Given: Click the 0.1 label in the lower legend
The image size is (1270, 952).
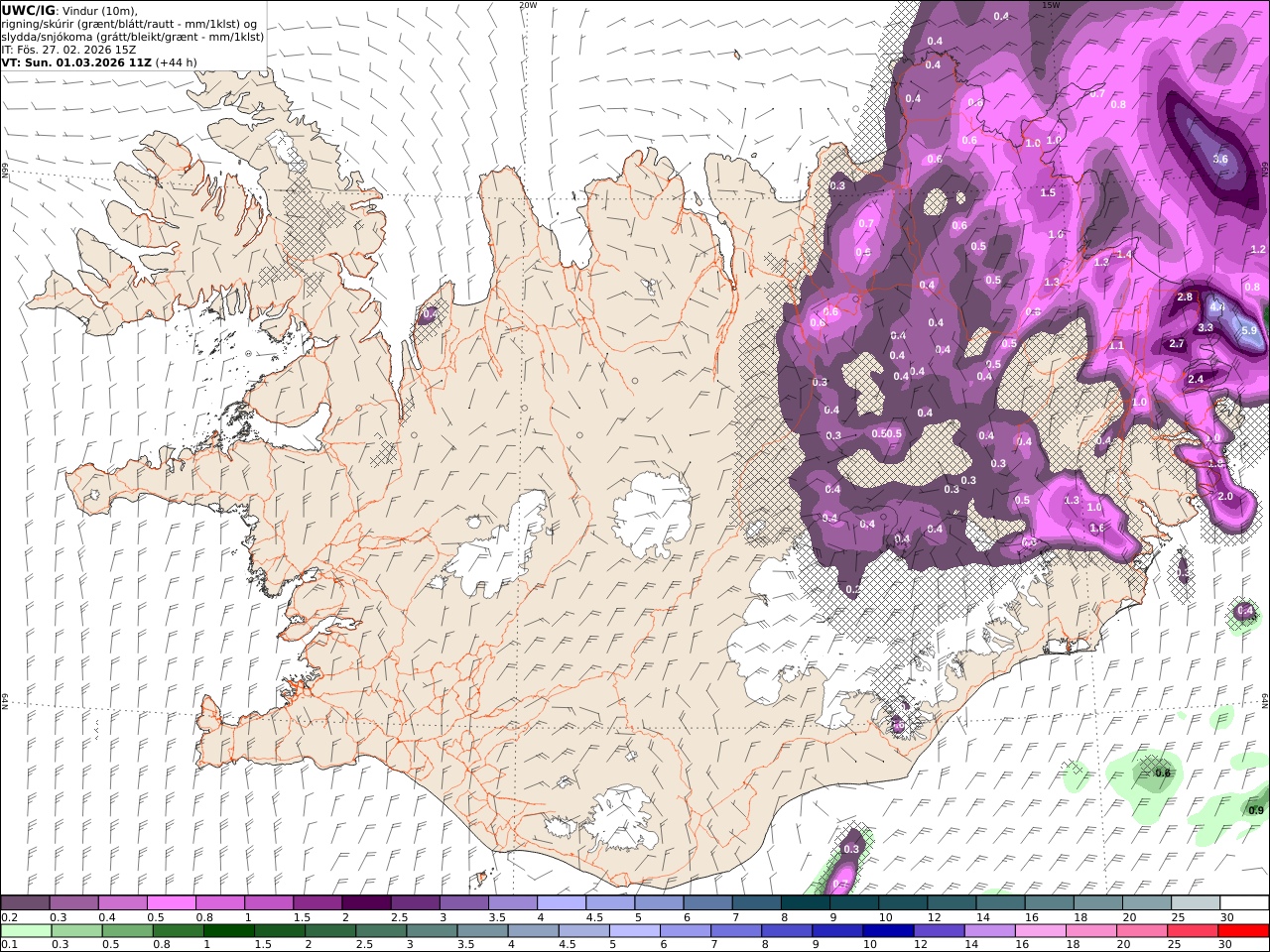Looking at the screenshot, I should [x=9, y=945].
